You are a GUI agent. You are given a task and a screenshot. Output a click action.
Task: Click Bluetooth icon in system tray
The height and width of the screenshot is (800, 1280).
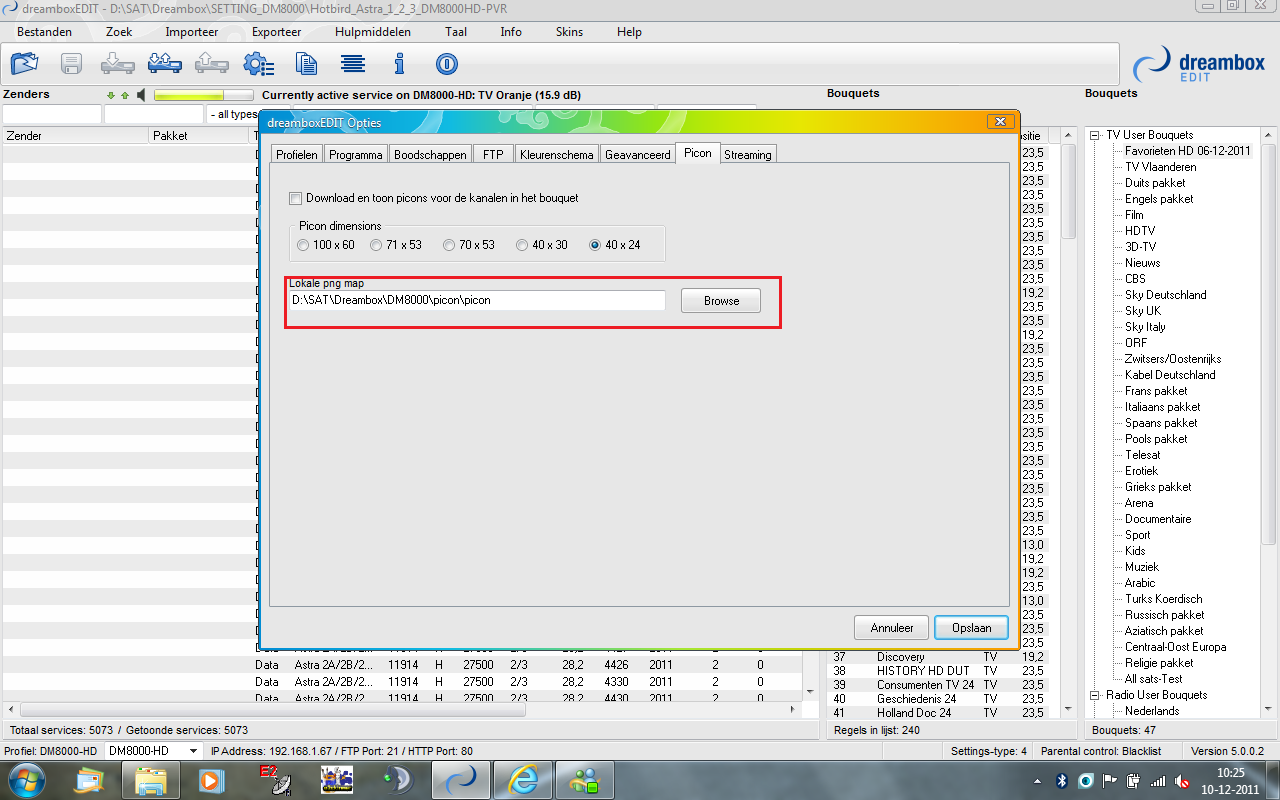click(1062, 780)
